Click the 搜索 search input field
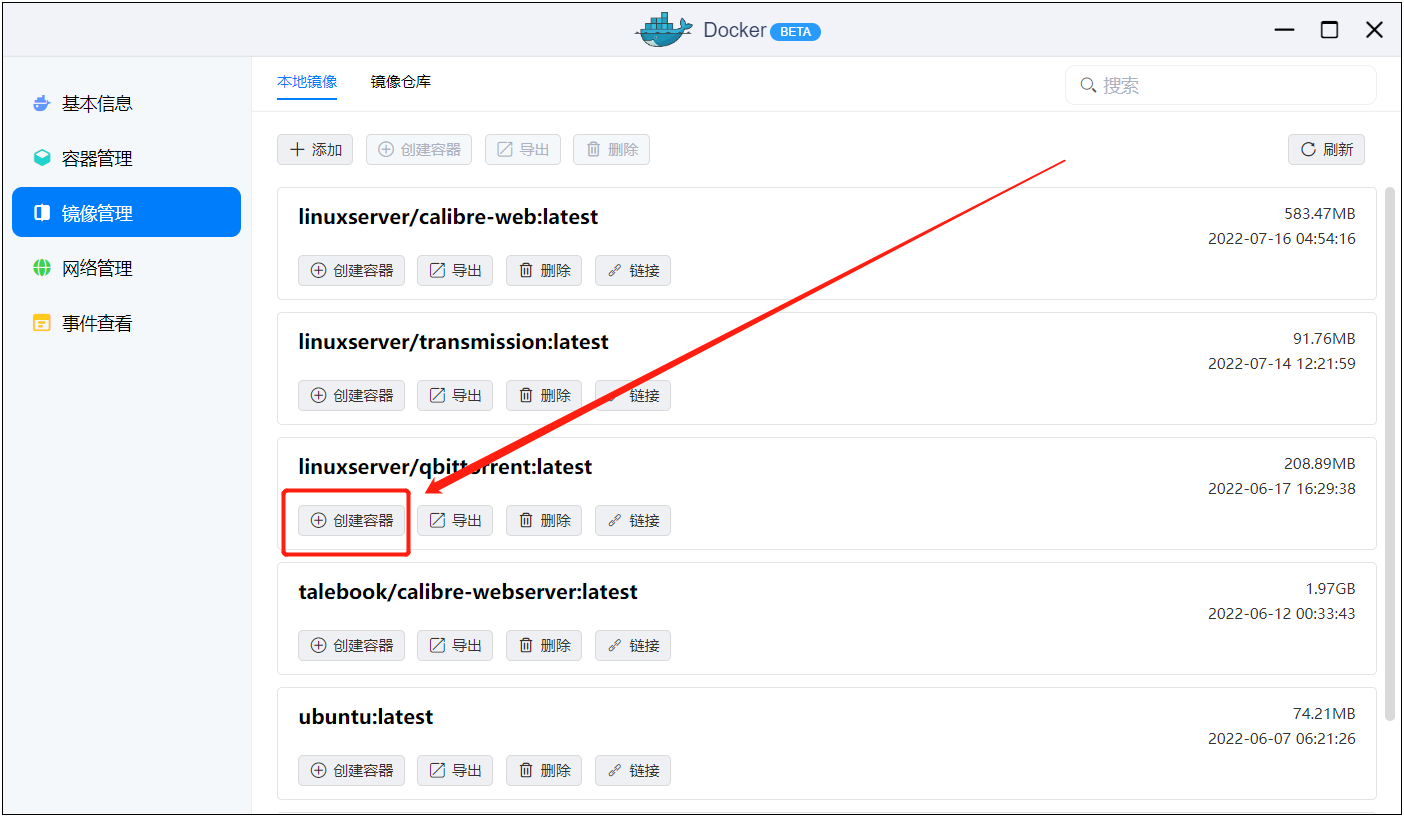 coord(1220,85)
